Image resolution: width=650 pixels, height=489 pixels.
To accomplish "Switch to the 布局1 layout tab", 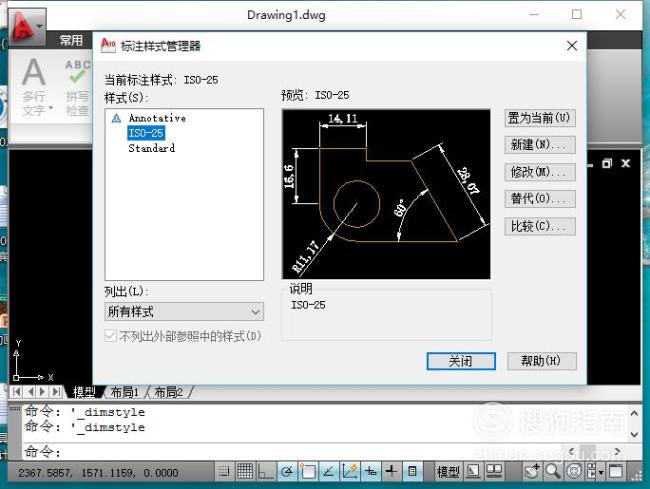I will (x=125, y=392).
